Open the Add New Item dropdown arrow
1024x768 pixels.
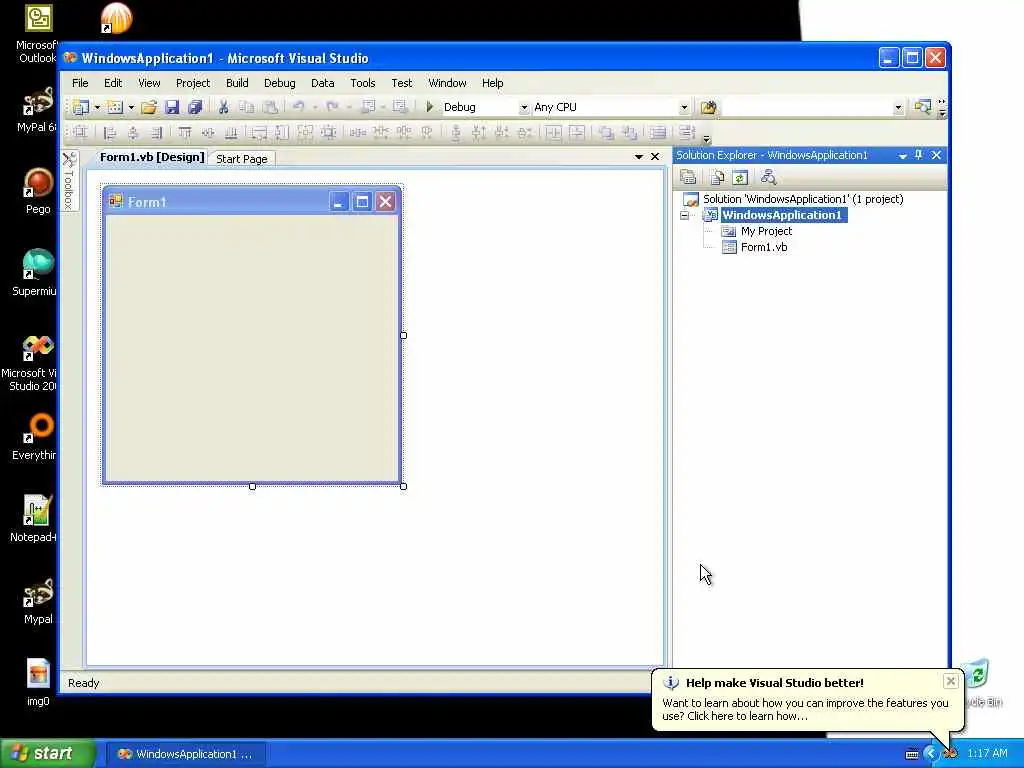pos(131,107)
